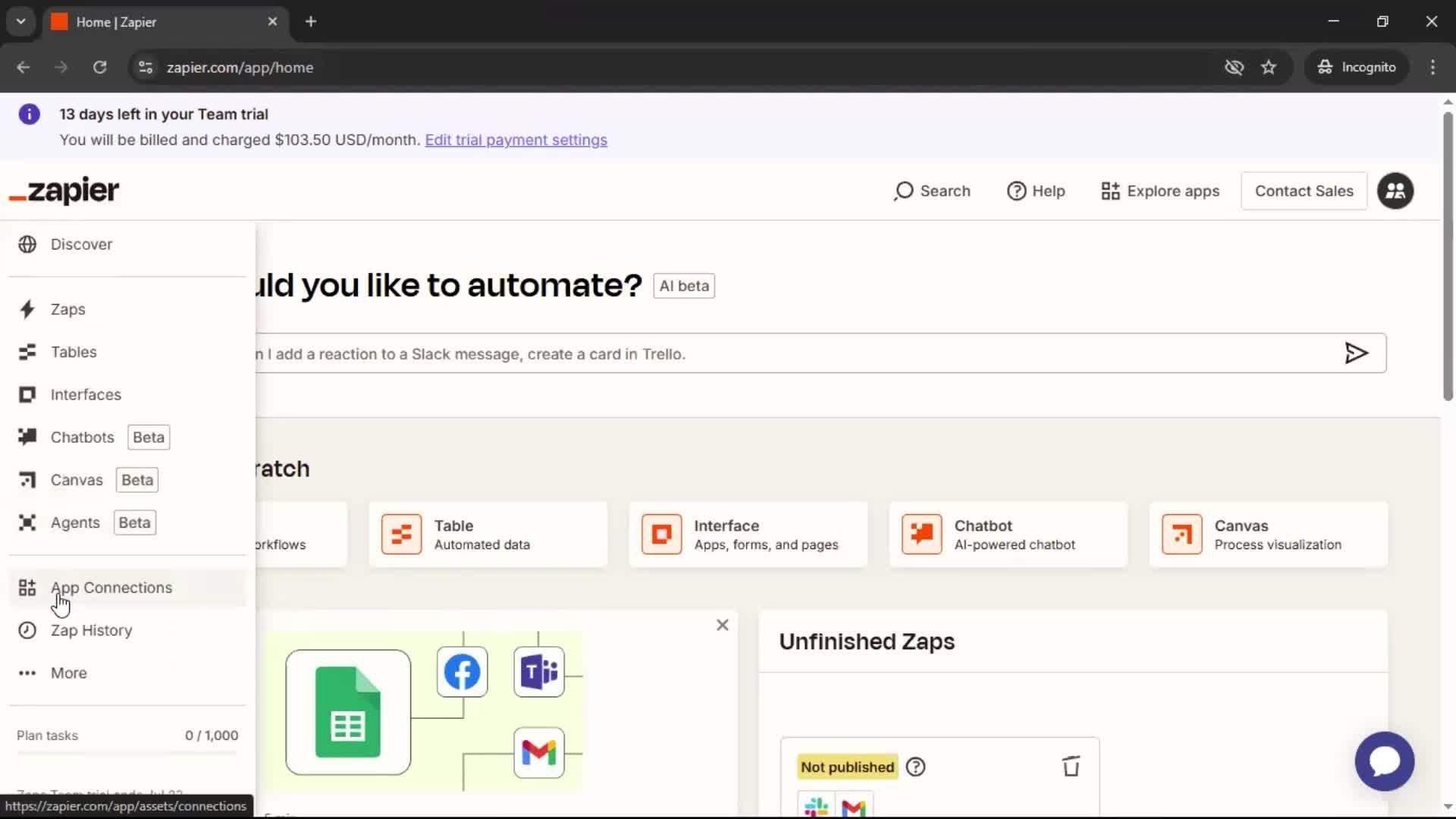The width and height of the screenshot is (1456, 819).
Task: Open Chrome three-dot menu
Action: 1432,67
